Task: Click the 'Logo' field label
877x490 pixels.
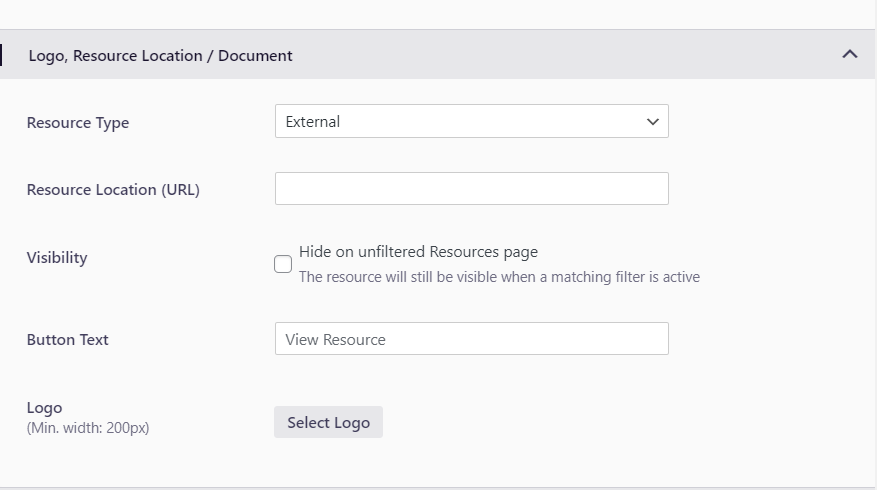Action: click(45, 408)
